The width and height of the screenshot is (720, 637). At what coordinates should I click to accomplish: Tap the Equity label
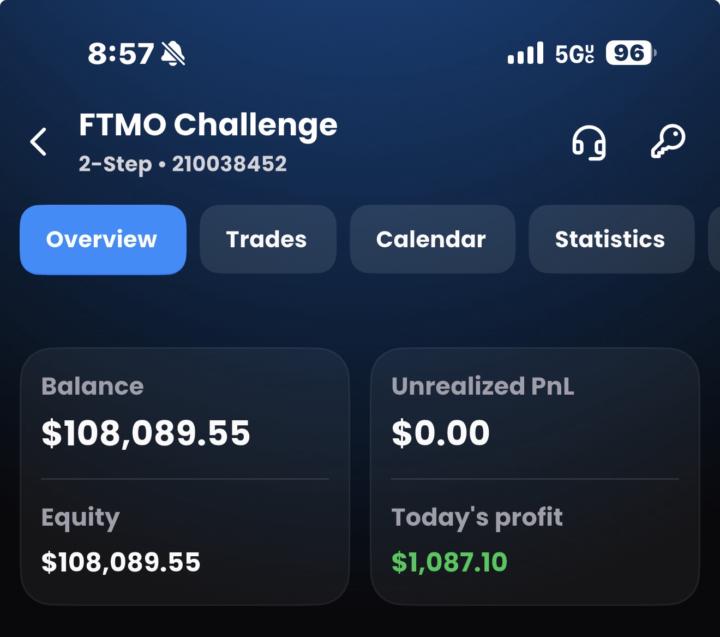[80, 518]
